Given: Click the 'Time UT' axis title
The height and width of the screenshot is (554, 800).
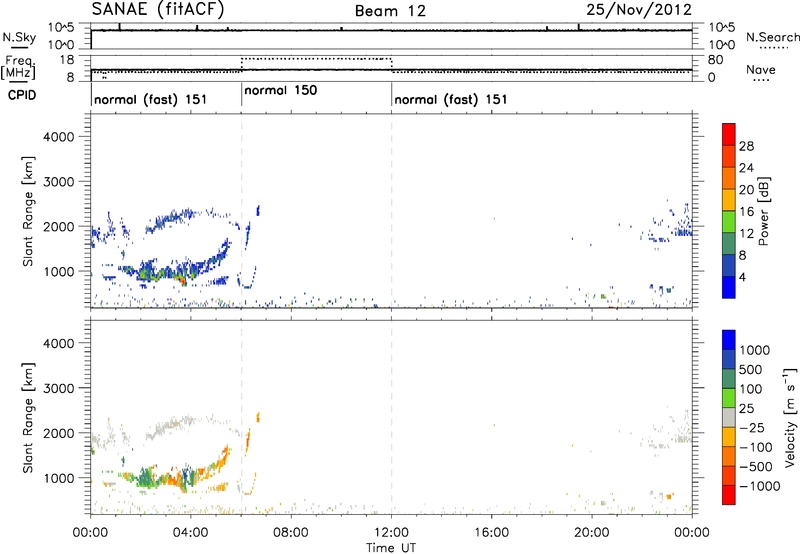Looking at the screenshot, I should [x=391, y=548].
